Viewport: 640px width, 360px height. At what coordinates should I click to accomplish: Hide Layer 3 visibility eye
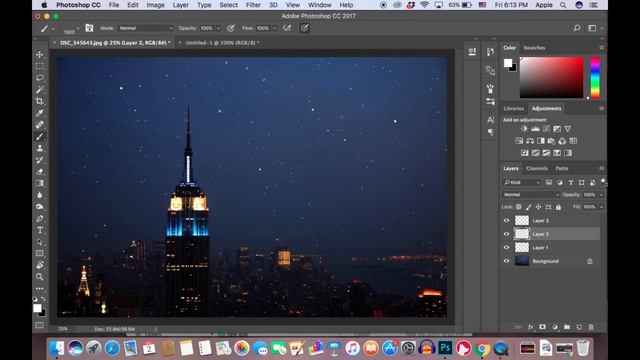point(507,220)
